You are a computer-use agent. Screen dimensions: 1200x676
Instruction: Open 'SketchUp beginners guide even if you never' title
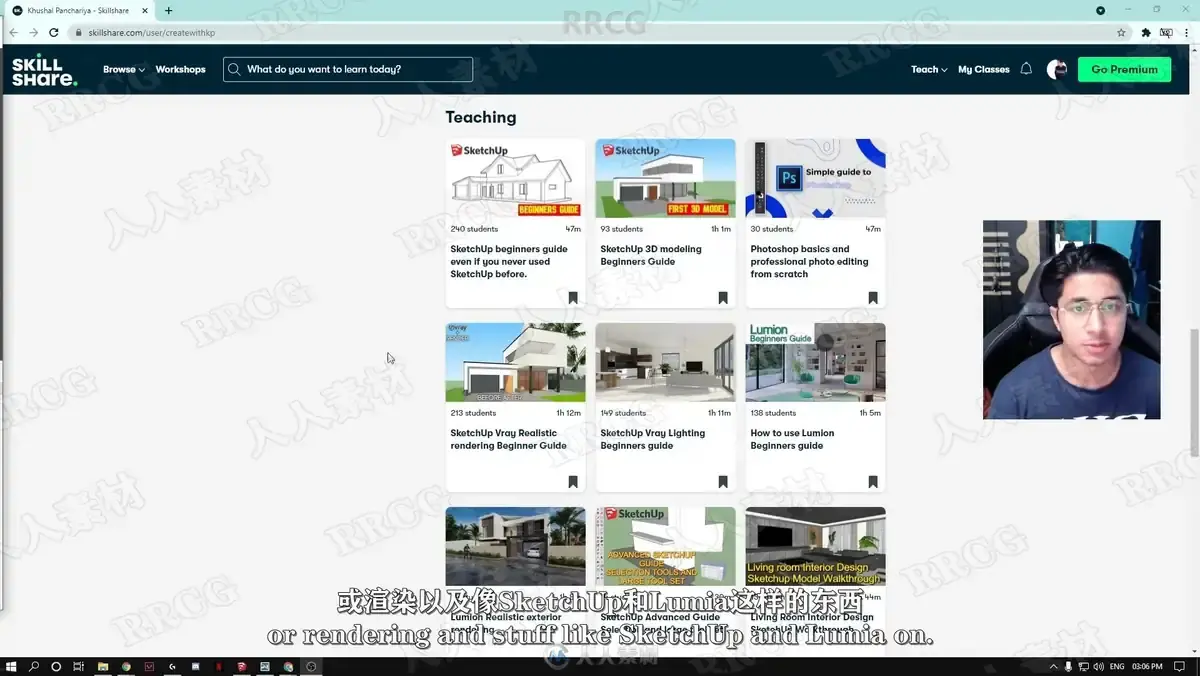pyautogui.click(x=509, y=261)
